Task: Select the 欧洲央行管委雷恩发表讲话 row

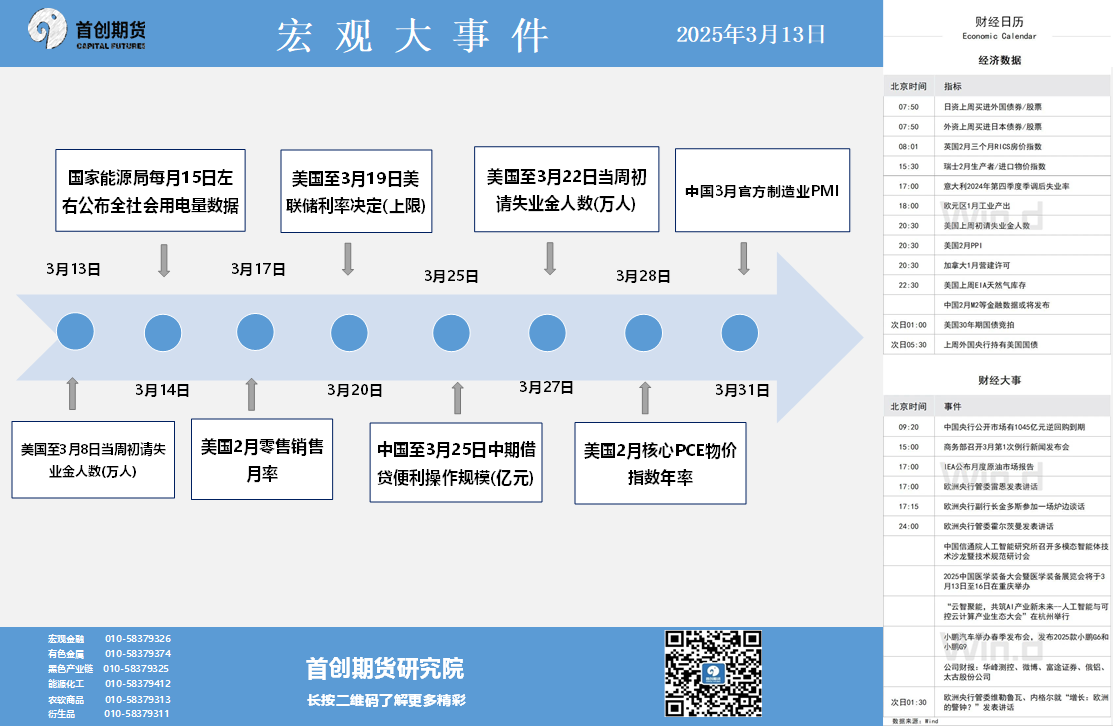Action: pyautogui.click(x=997, y=487)
